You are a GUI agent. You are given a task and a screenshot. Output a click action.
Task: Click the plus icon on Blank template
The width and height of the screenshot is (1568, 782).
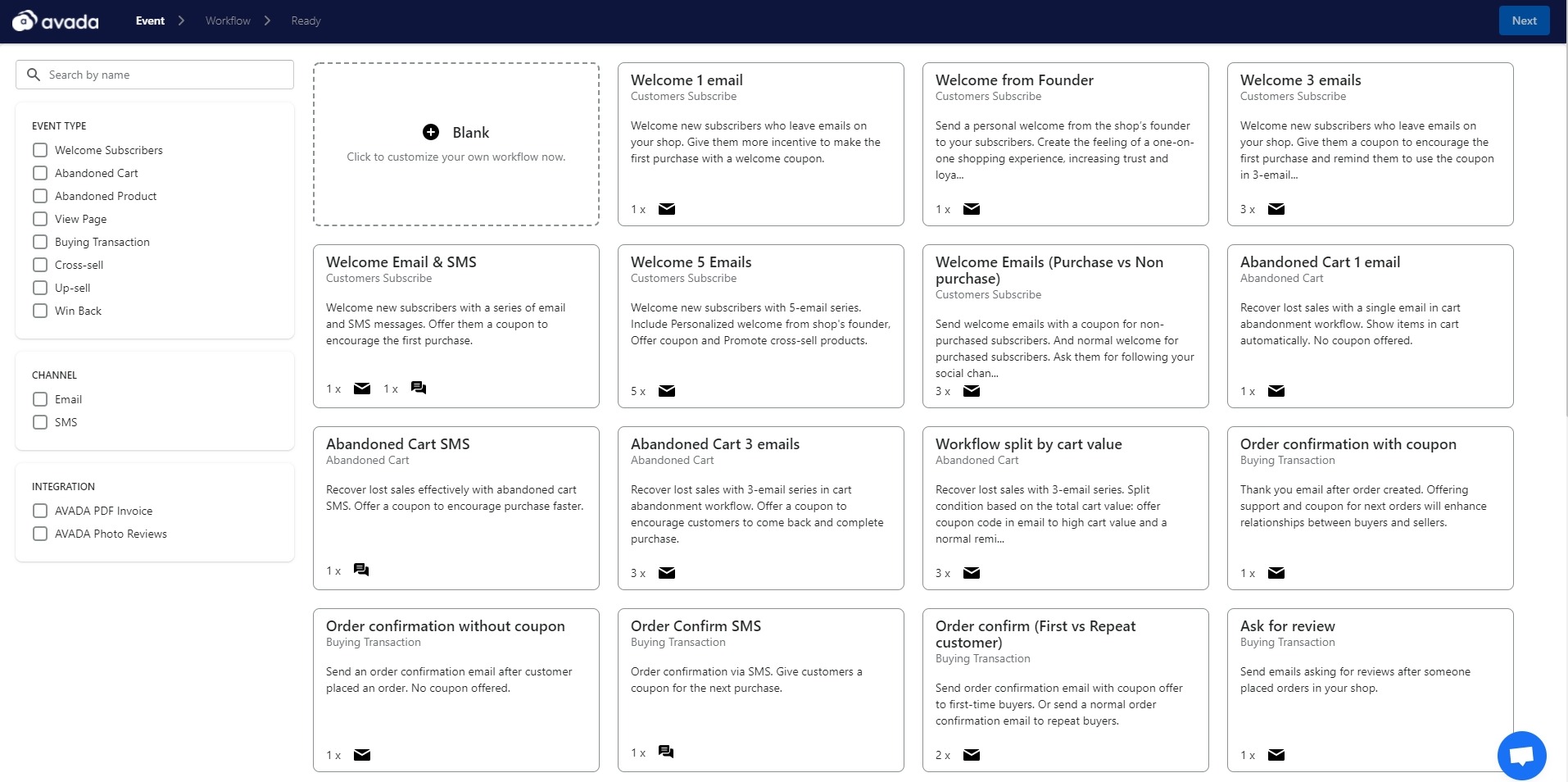pos(431,132)
